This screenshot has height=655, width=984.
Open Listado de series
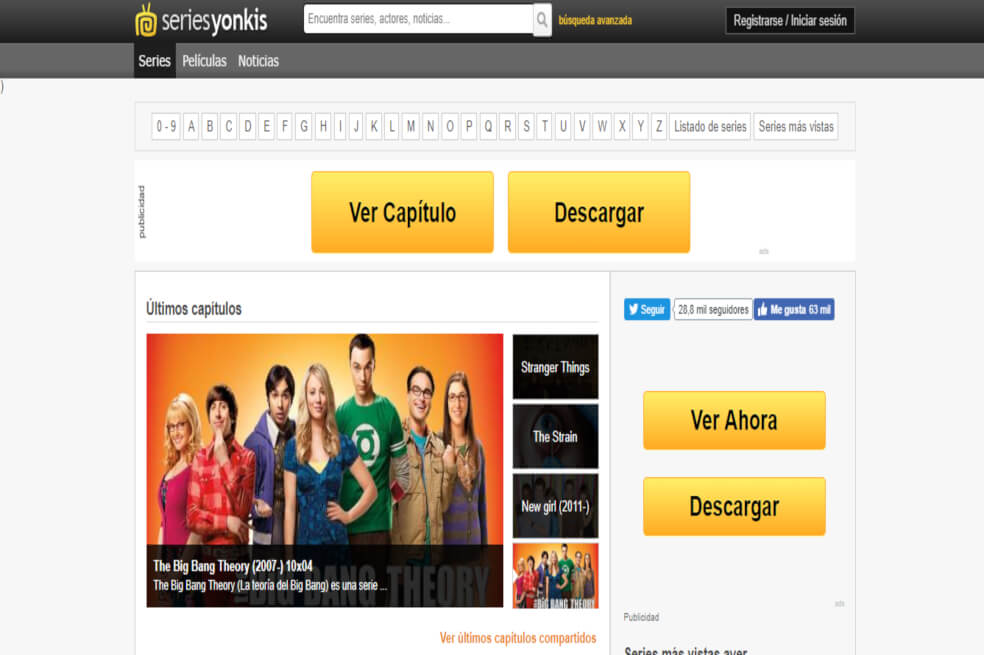pos(710,127)
